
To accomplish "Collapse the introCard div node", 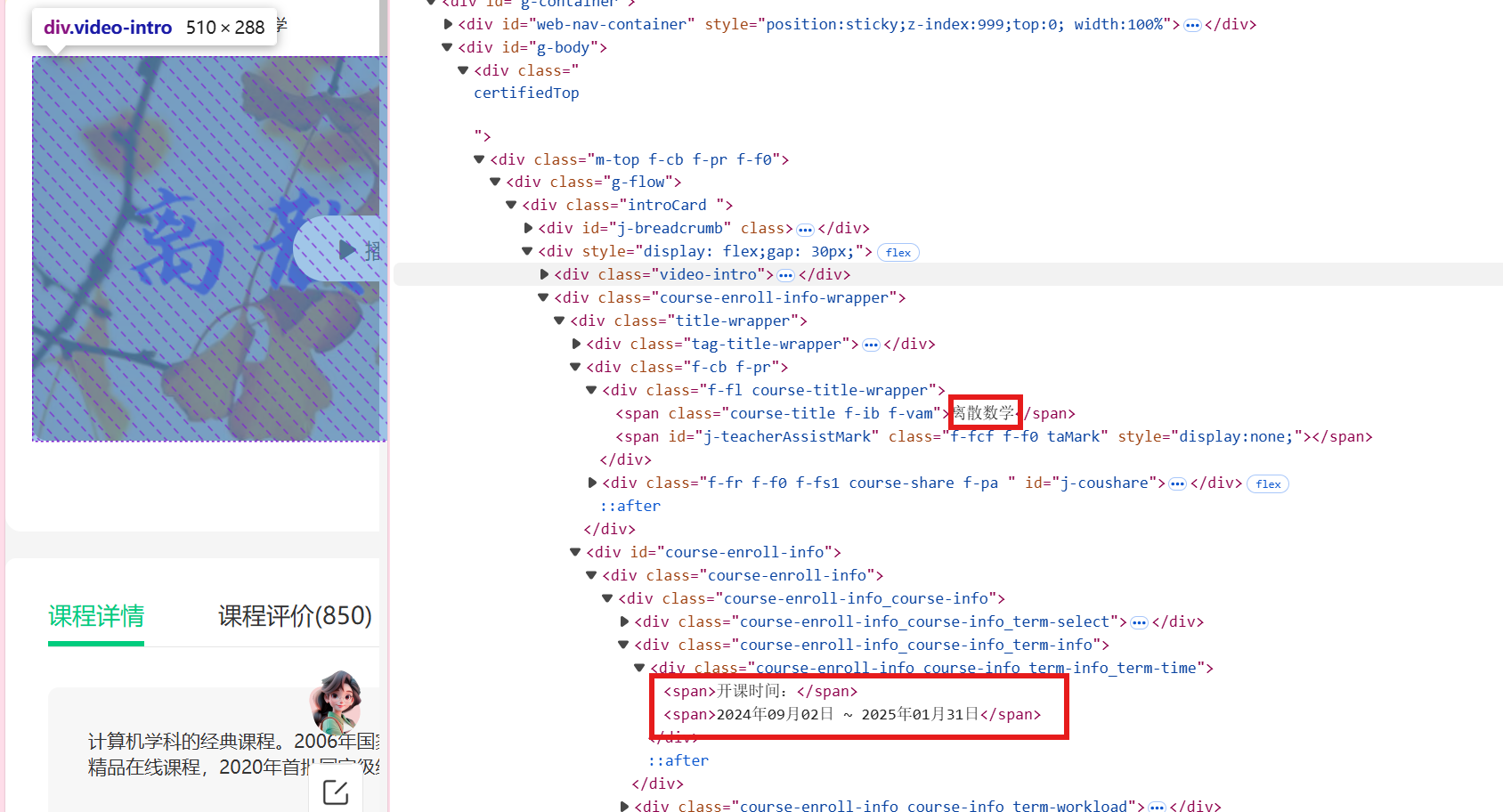I will pyautogui.click(x=512, y=205).
